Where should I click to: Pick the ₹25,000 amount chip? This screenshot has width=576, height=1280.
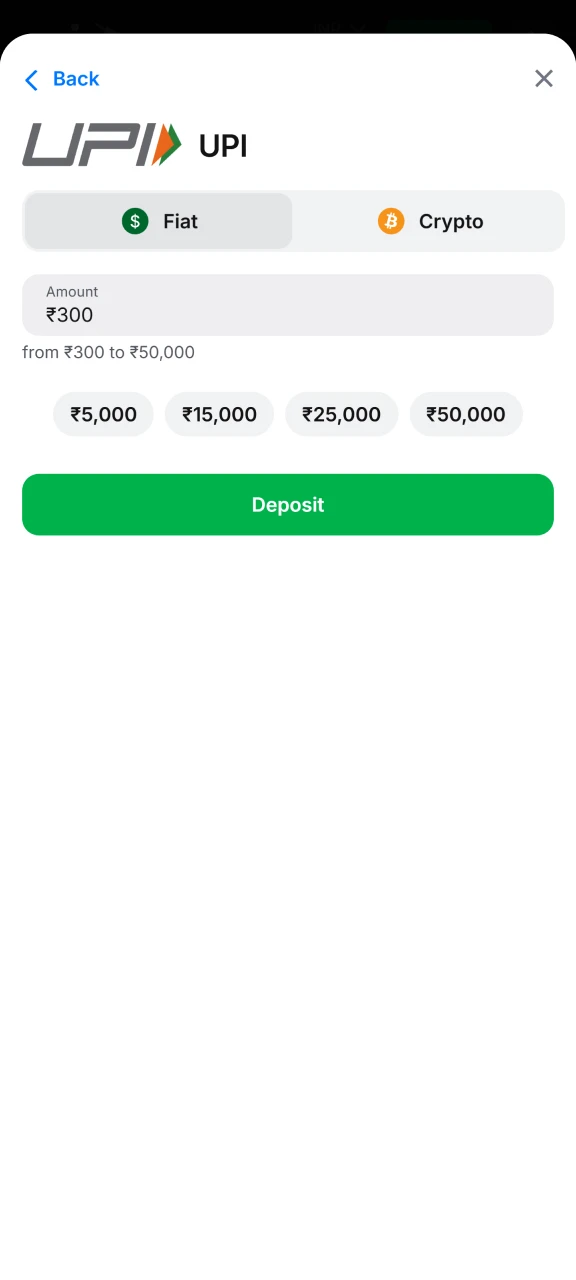point(341,413)
